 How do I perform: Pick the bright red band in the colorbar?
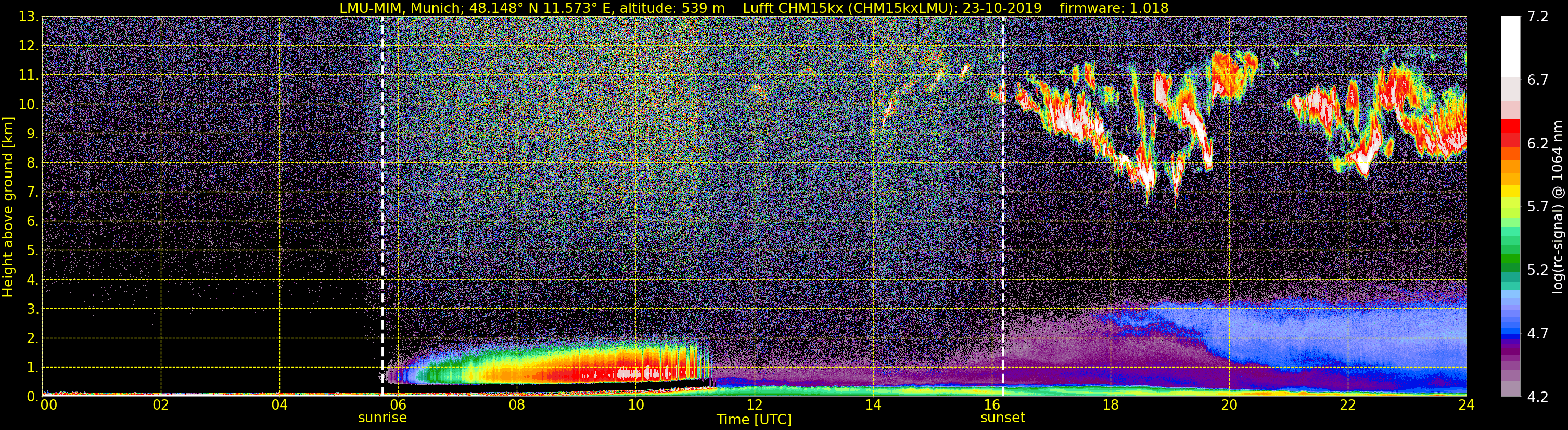tap(1510, 125)
